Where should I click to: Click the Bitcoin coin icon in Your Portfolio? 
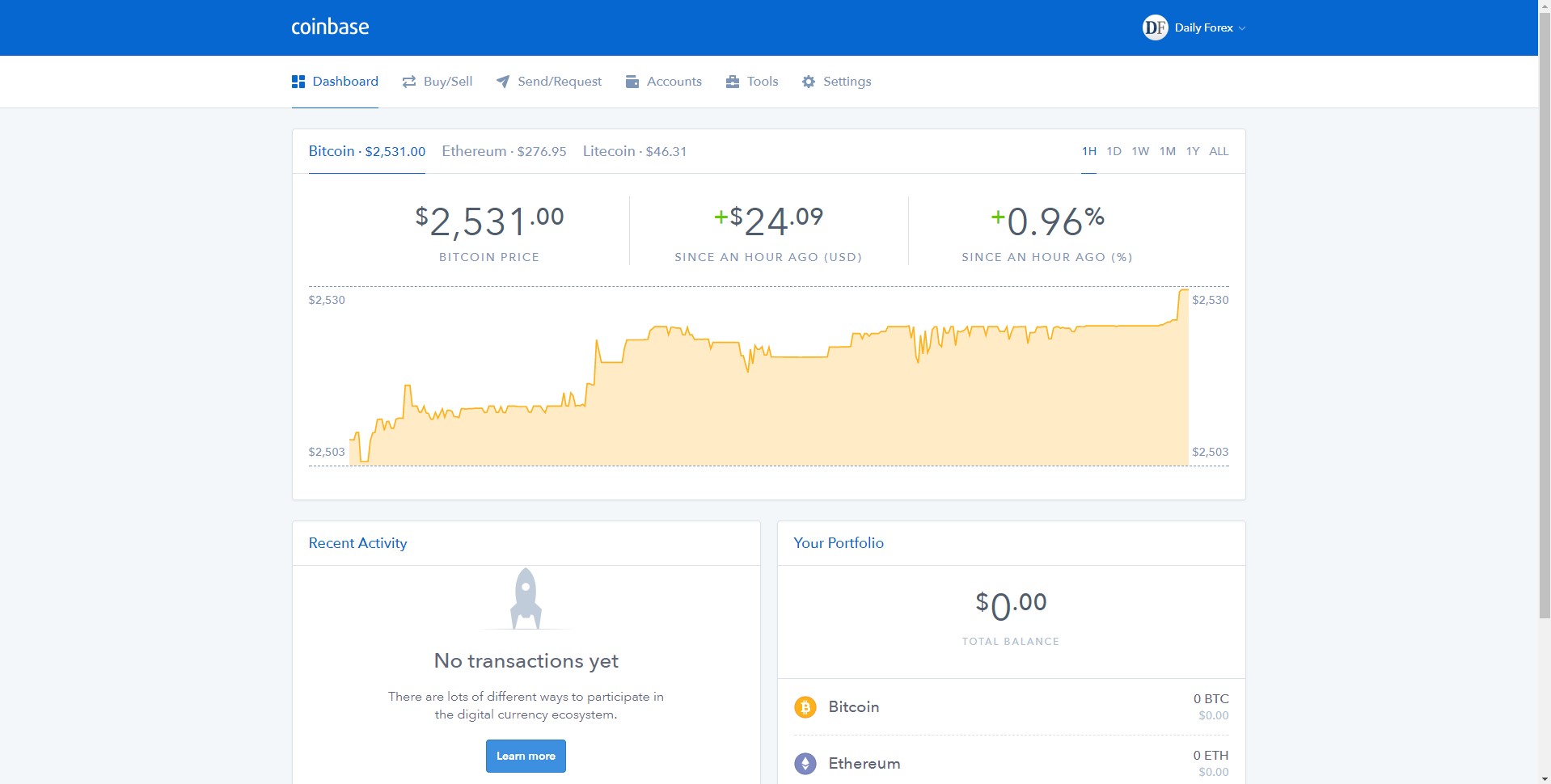(x=805, y=706)
